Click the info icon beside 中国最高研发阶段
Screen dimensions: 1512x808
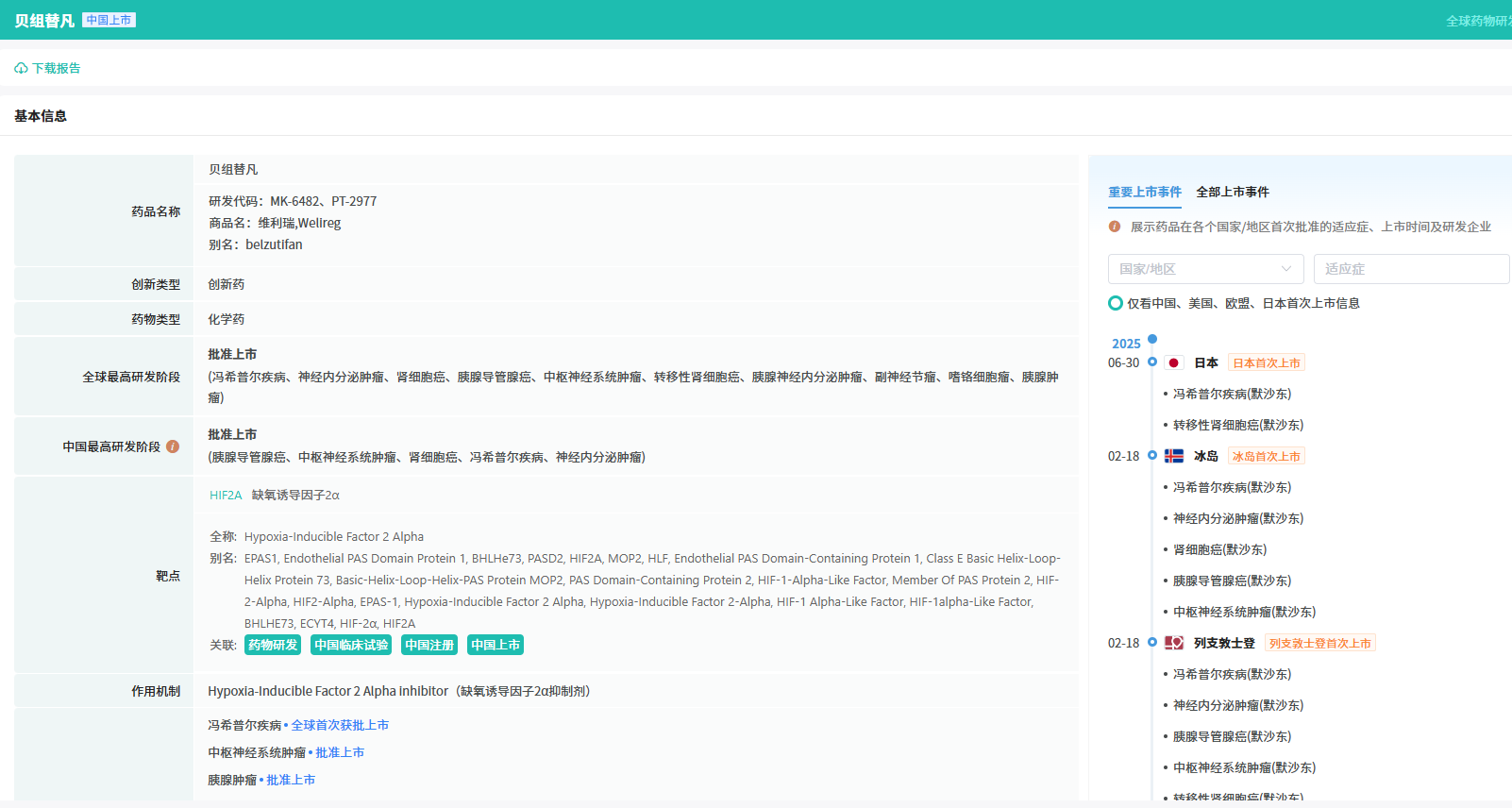(x=173, y=446)
